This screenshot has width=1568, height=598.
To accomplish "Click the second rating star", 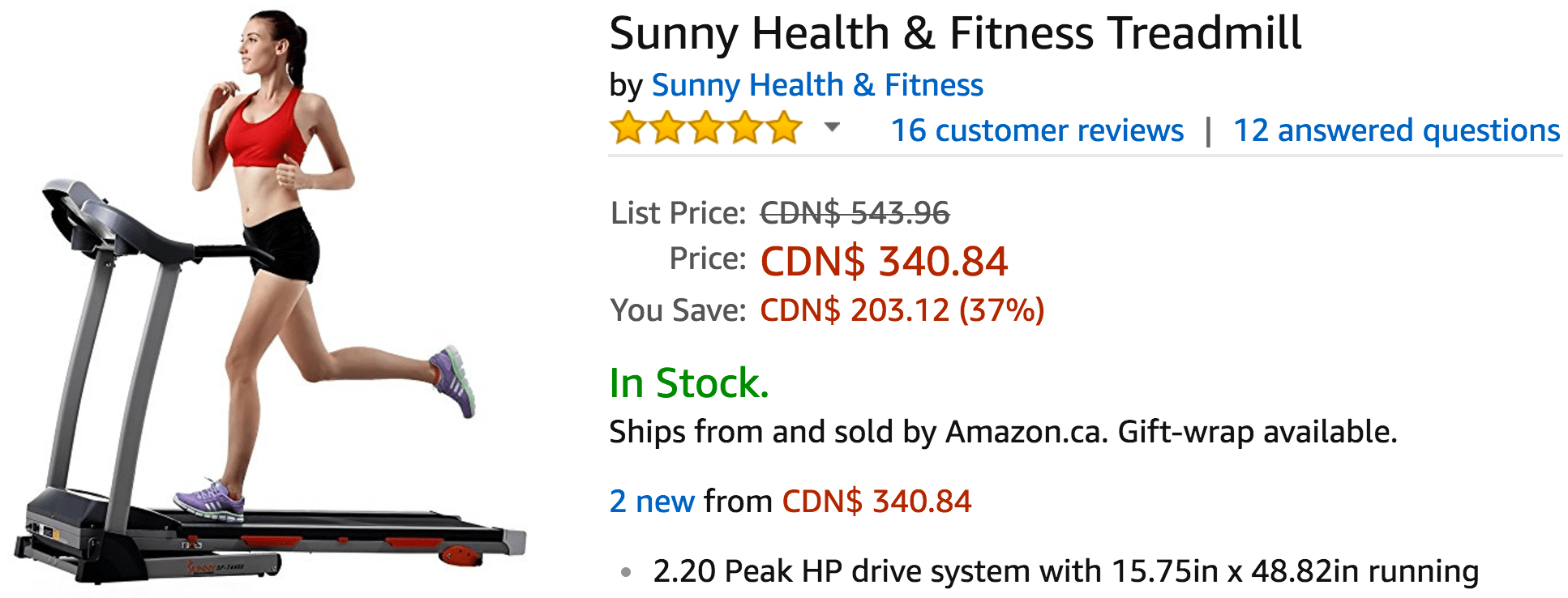I will (667, 128).
